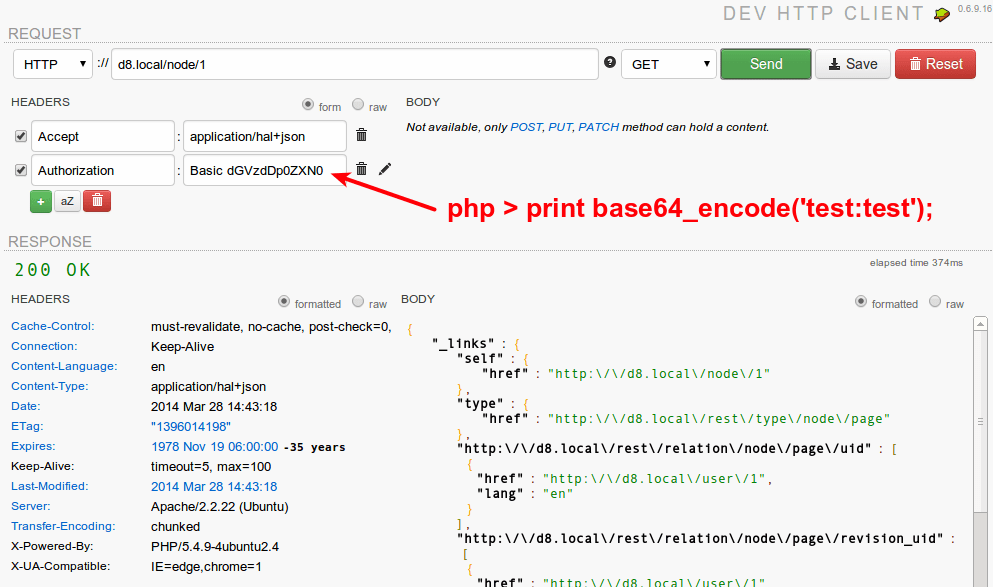Click the DEV HTTP CLIENT logo icon
Screen dimensions: 993x587
pyautogui.click(x=940, y=14)
